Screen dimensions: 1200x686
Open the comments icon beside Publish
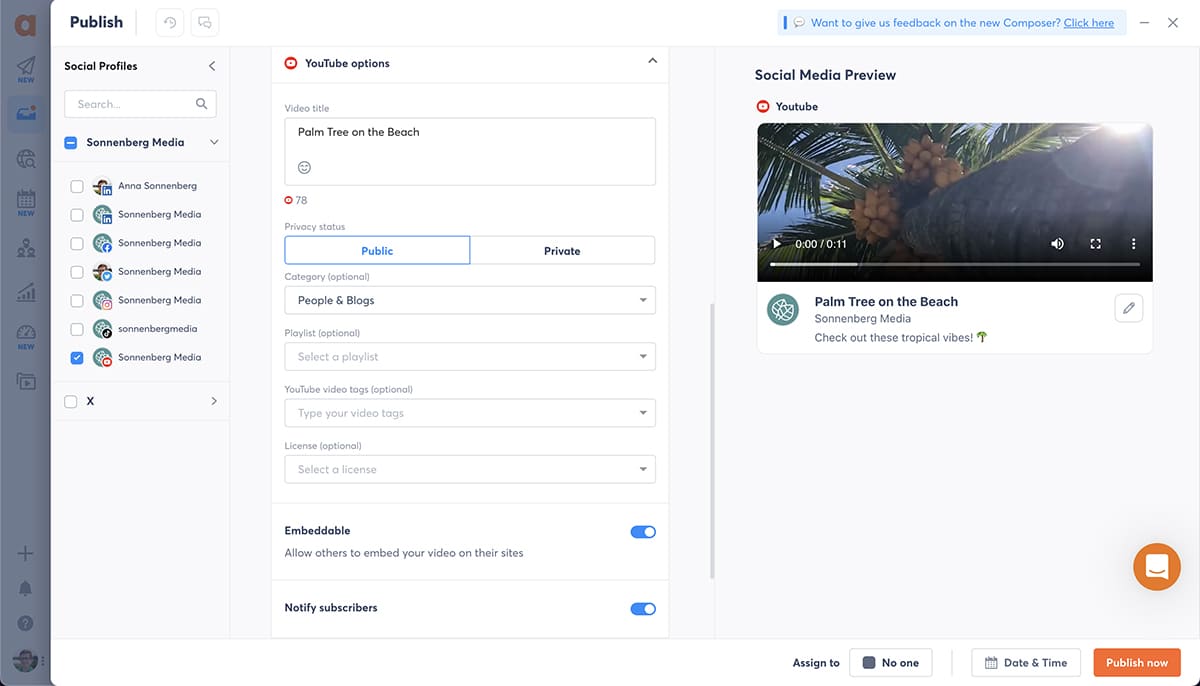(x=205, y=22)
